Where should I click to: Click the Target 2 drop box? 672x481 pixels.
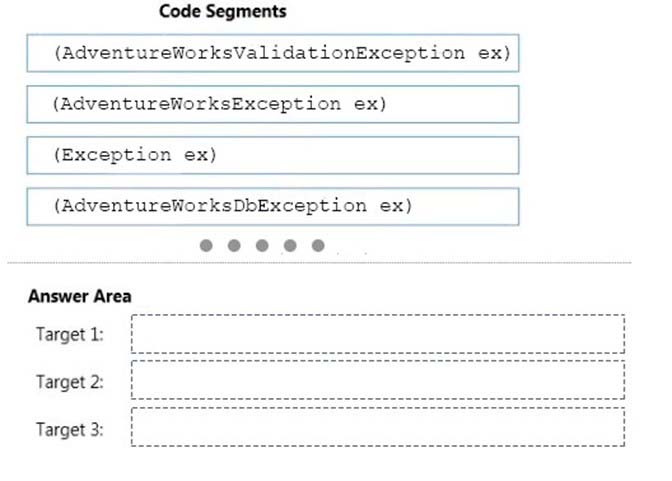point(378,380)
